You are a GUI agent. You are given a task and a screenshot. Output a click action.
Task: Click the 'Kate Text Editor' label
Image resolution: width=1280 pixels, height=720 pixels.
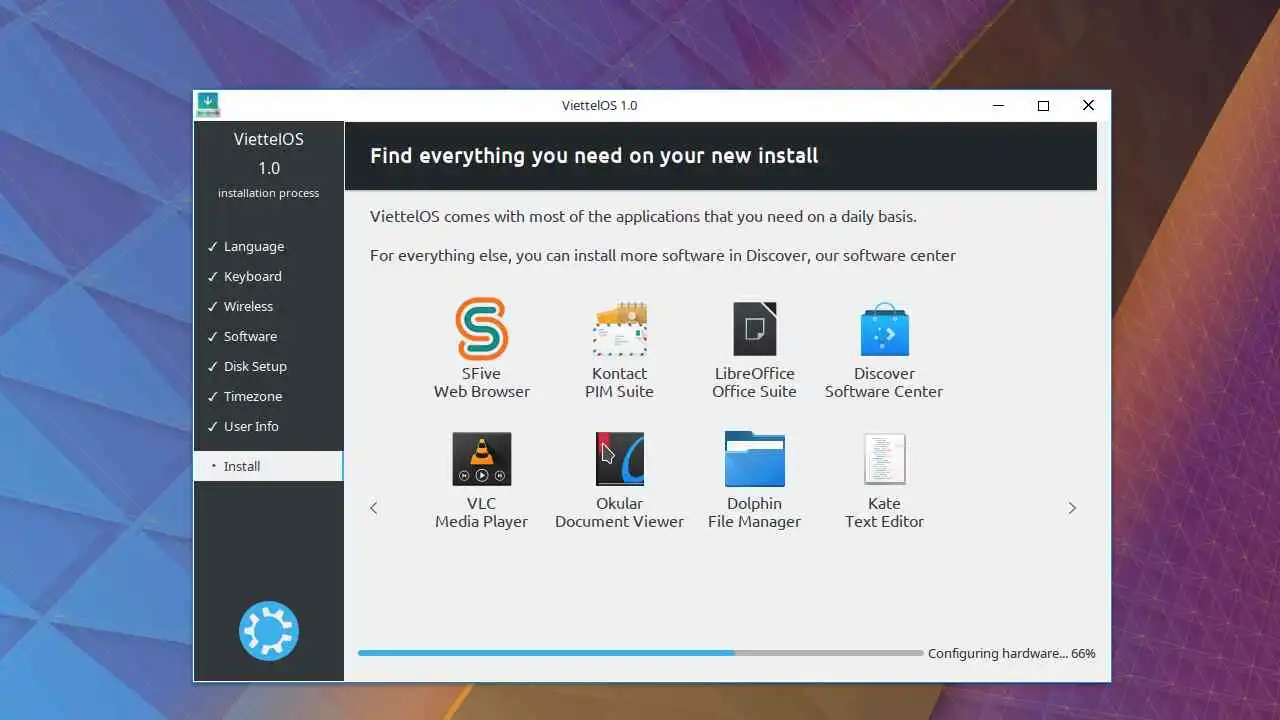tap(884, 512)
